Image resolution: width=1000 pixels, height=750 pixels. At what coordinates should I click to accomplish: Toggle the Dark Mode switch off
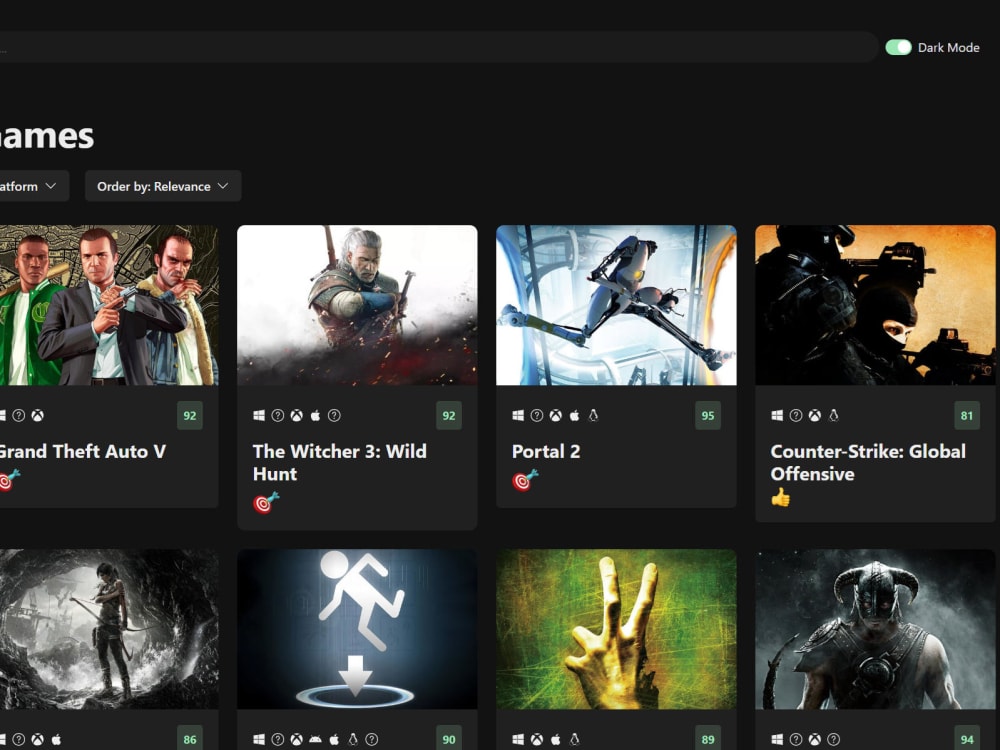pos(898,47)
